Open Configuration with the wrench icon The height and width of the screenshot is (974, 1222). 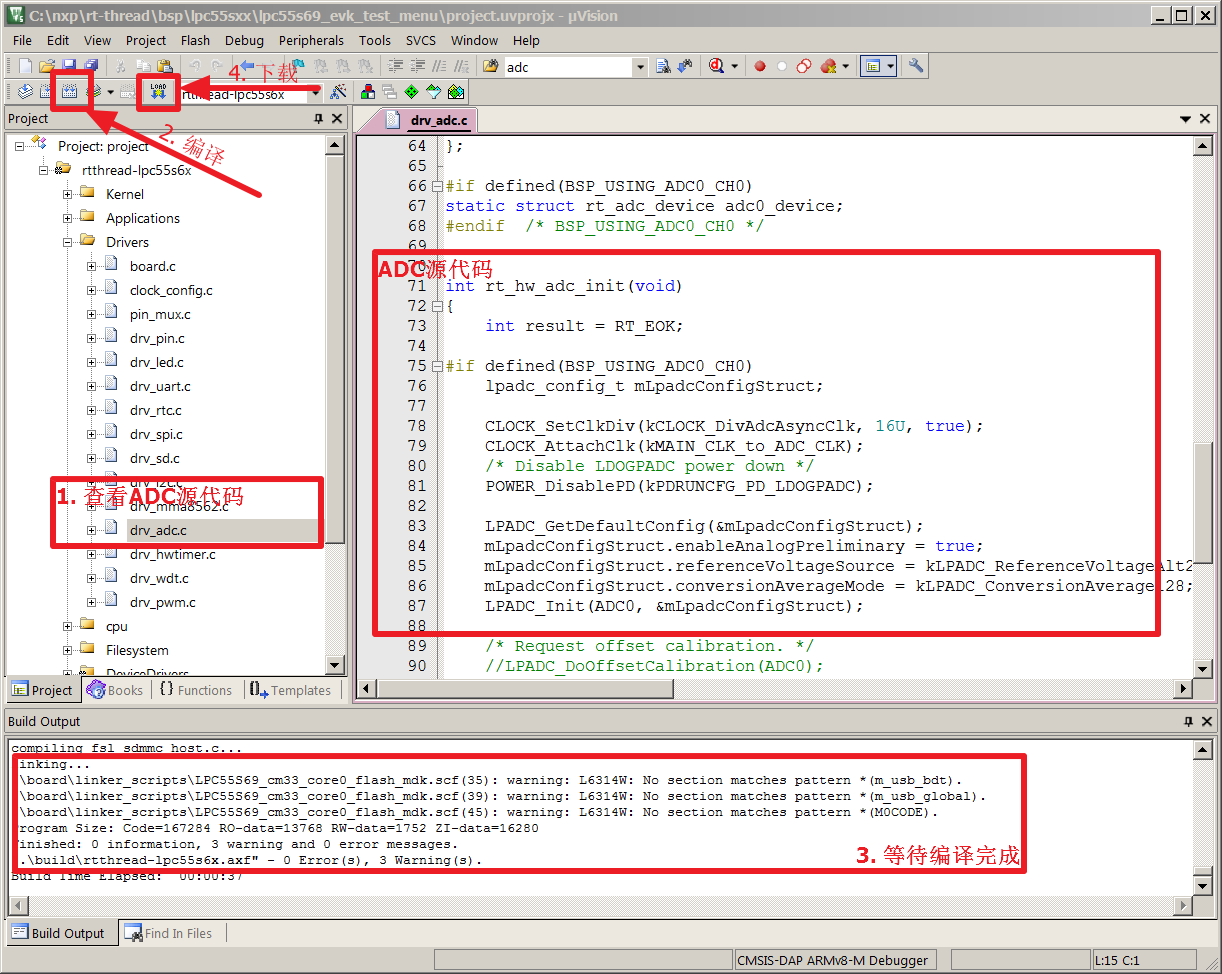coord(916,67)
